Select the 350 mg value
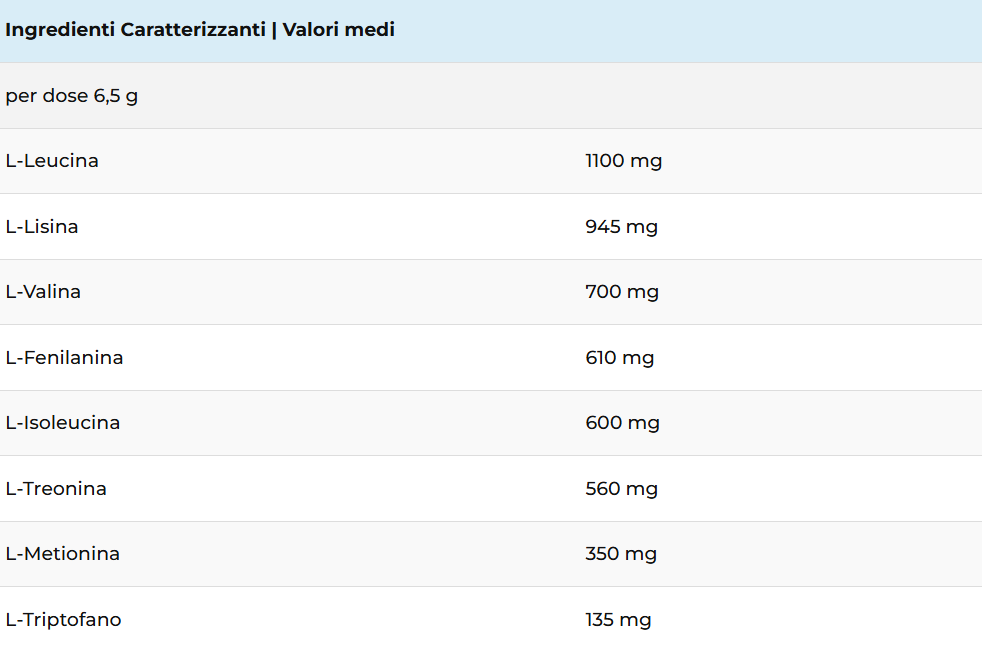The width and height of the screenshot is (982, 657). (x=621, y=554)
